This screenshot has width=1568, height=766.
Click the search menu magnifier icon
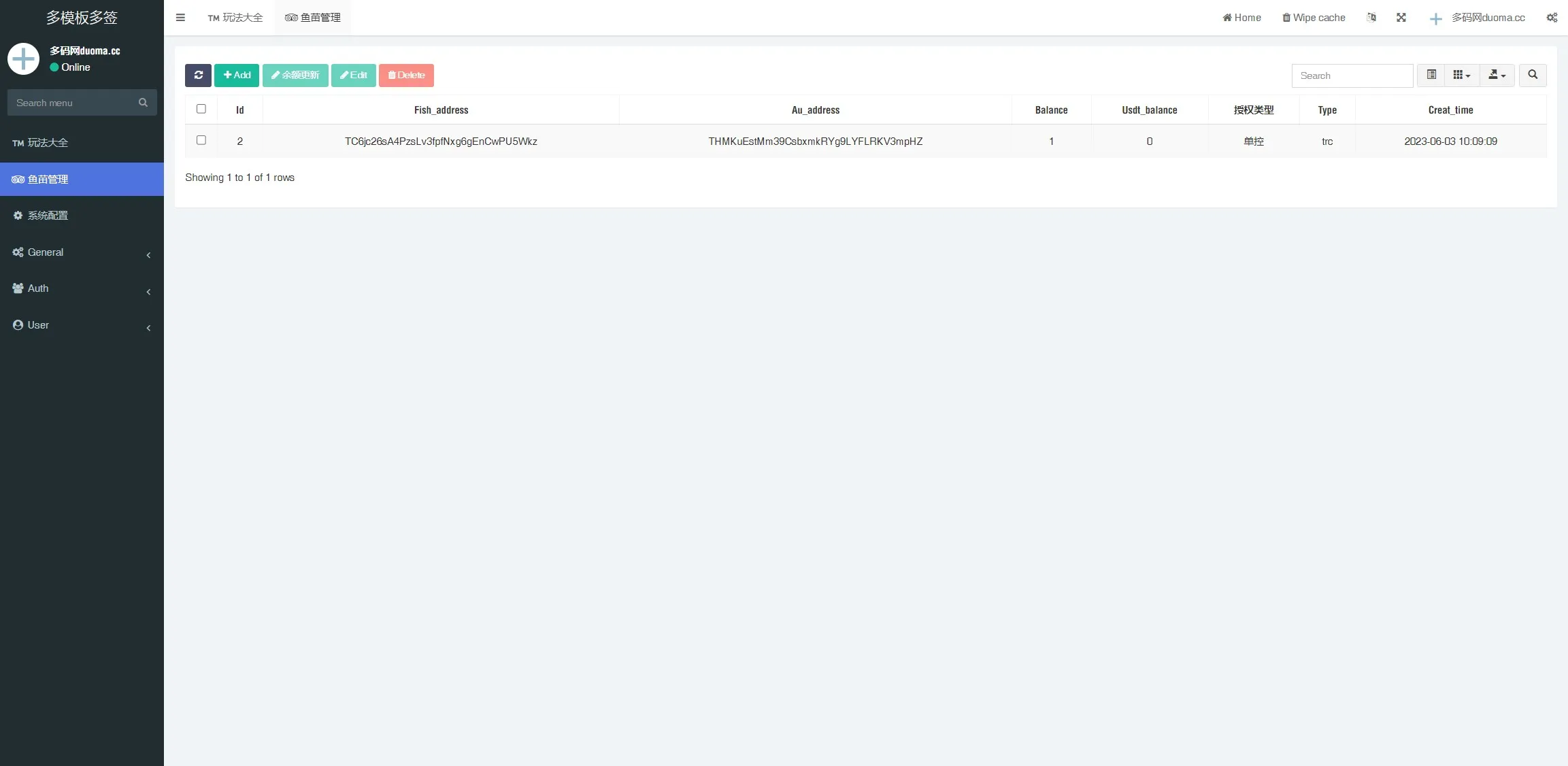[x=143, y=103]
